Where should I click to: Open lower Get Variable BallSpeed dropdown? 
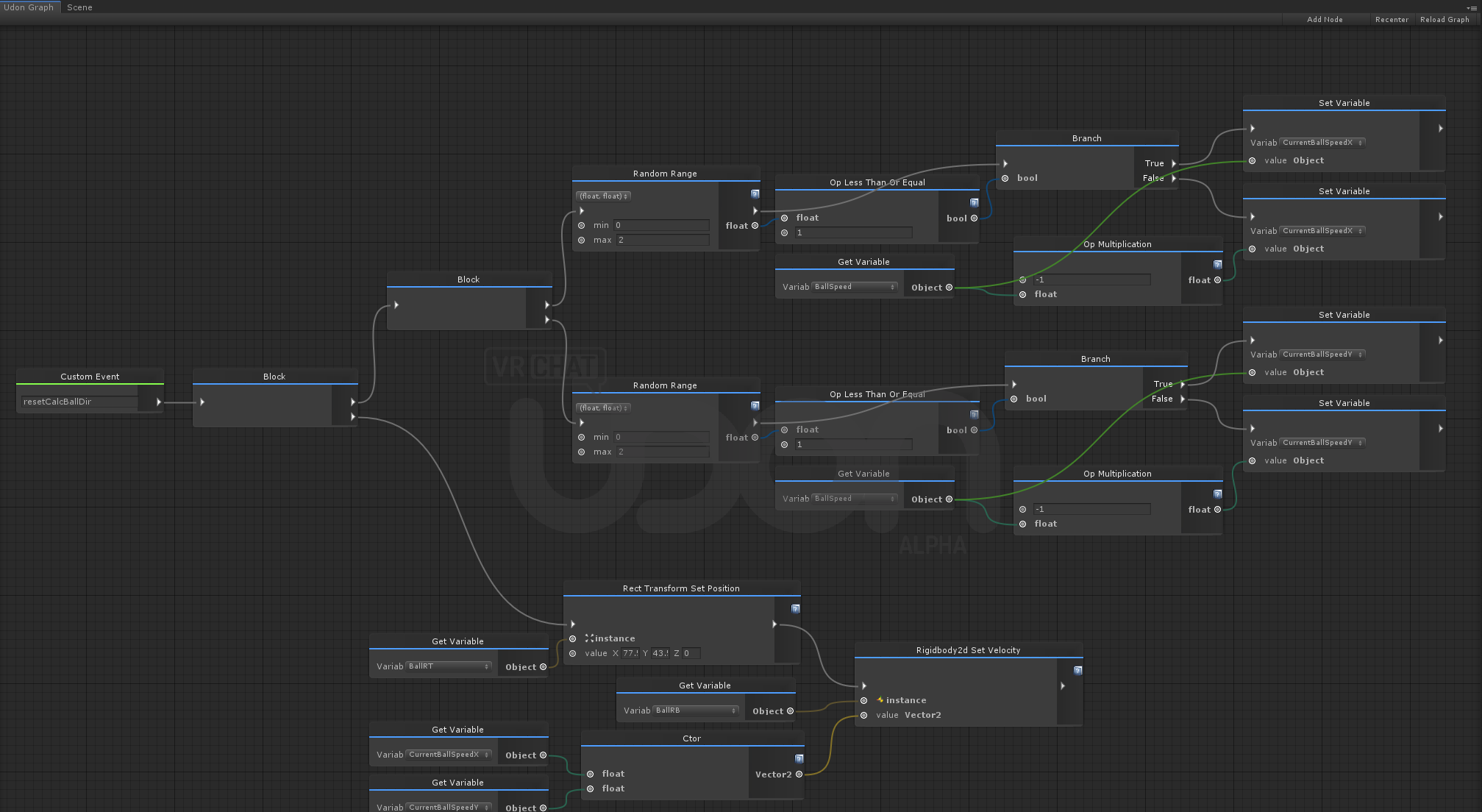(855, 499)
